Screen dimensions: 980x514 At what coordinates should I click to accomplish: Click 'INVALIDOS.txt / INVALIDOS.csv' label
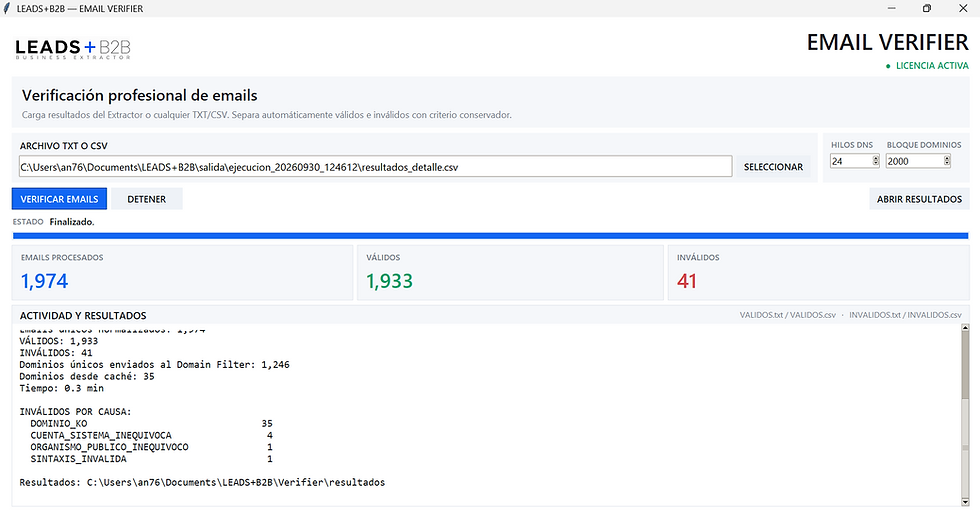point(905,315)
